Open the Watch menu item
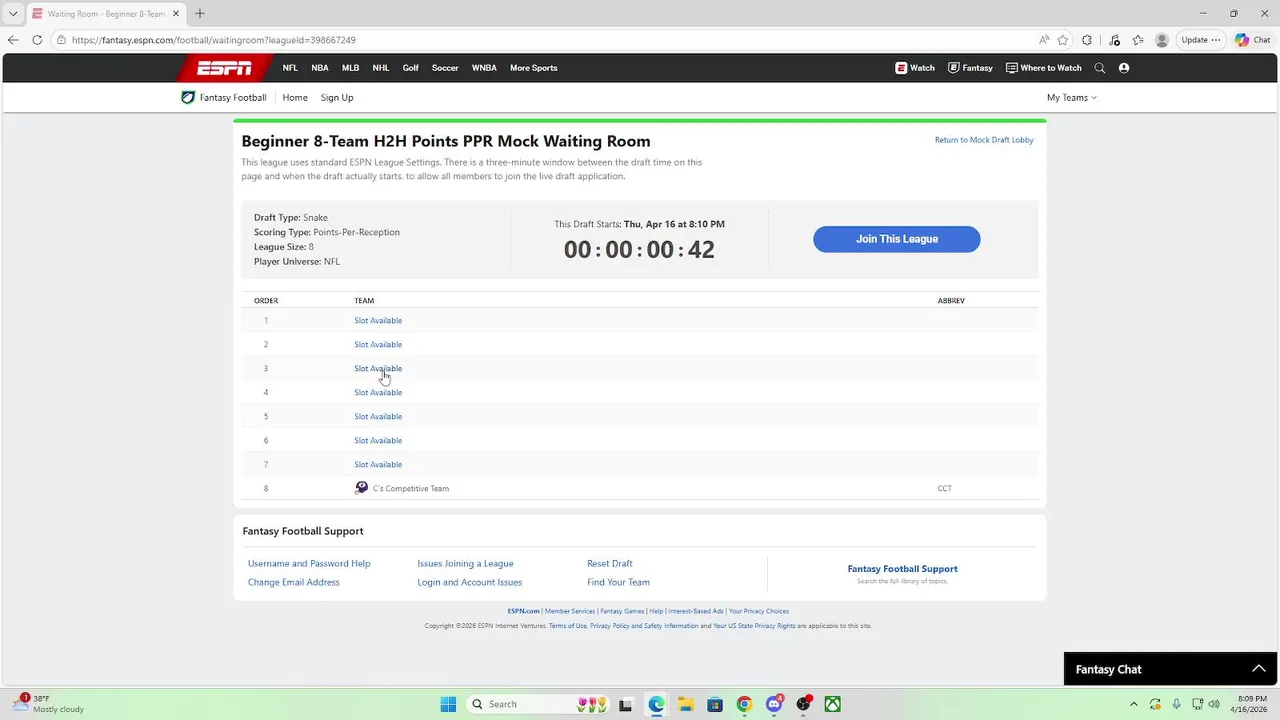Viewport: 1280px width, 720px height. [915, 68]
